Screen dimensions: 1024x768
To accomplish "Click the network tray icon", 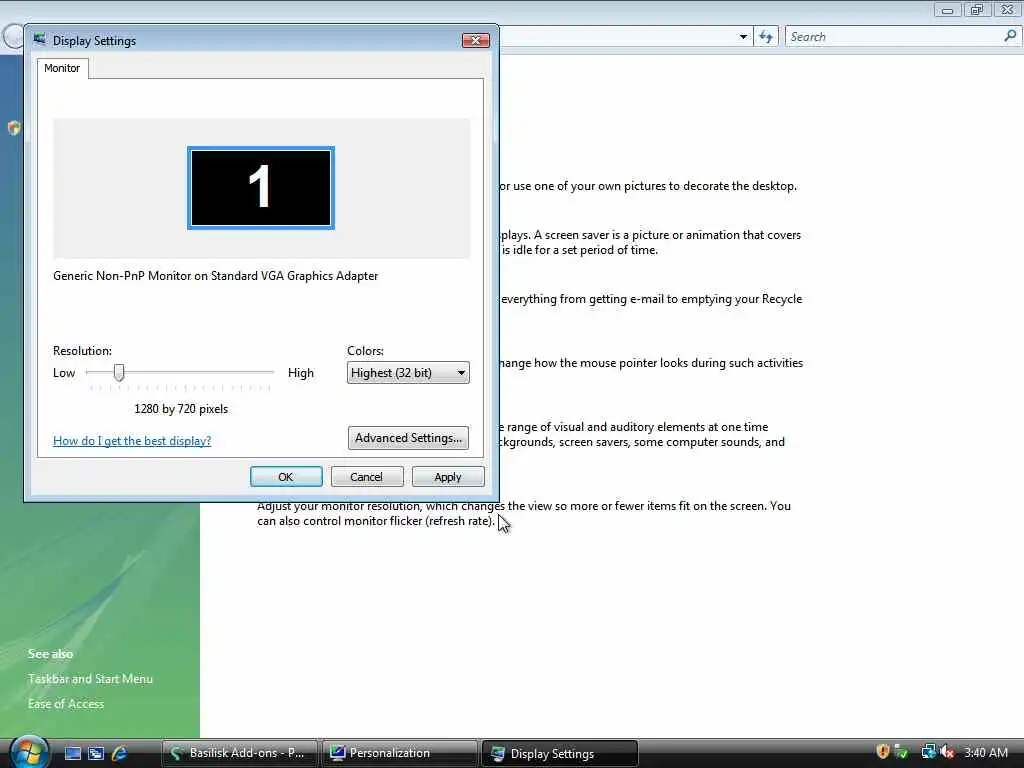I will pyautogui.click(x=928, y=752).
